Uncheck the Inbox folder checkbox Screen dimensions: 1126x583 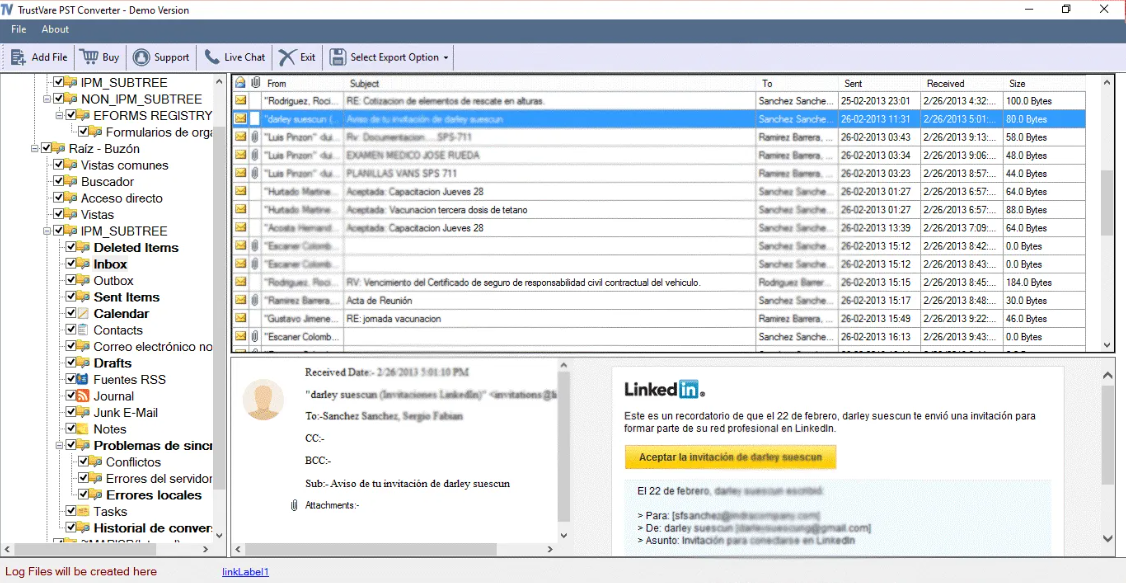(x=71, y=263)
